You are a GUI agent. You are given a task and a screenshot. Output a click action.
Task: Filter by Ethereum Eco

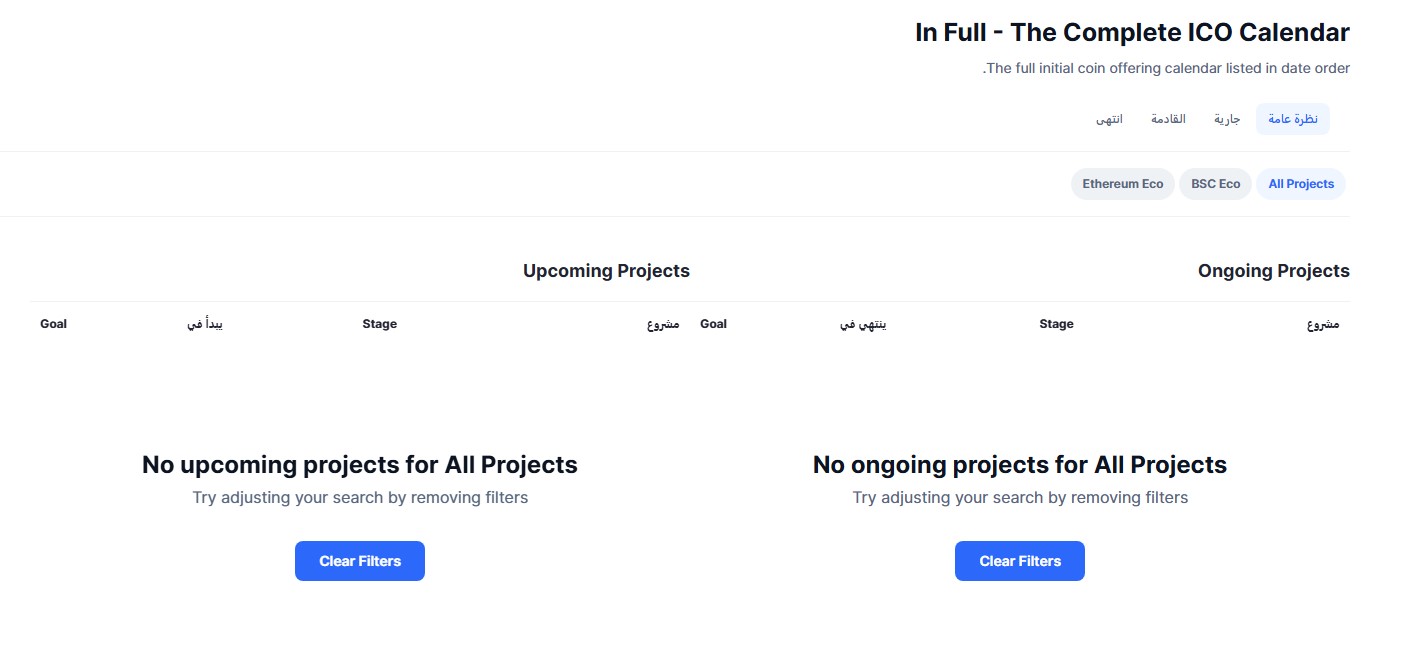1122,184
